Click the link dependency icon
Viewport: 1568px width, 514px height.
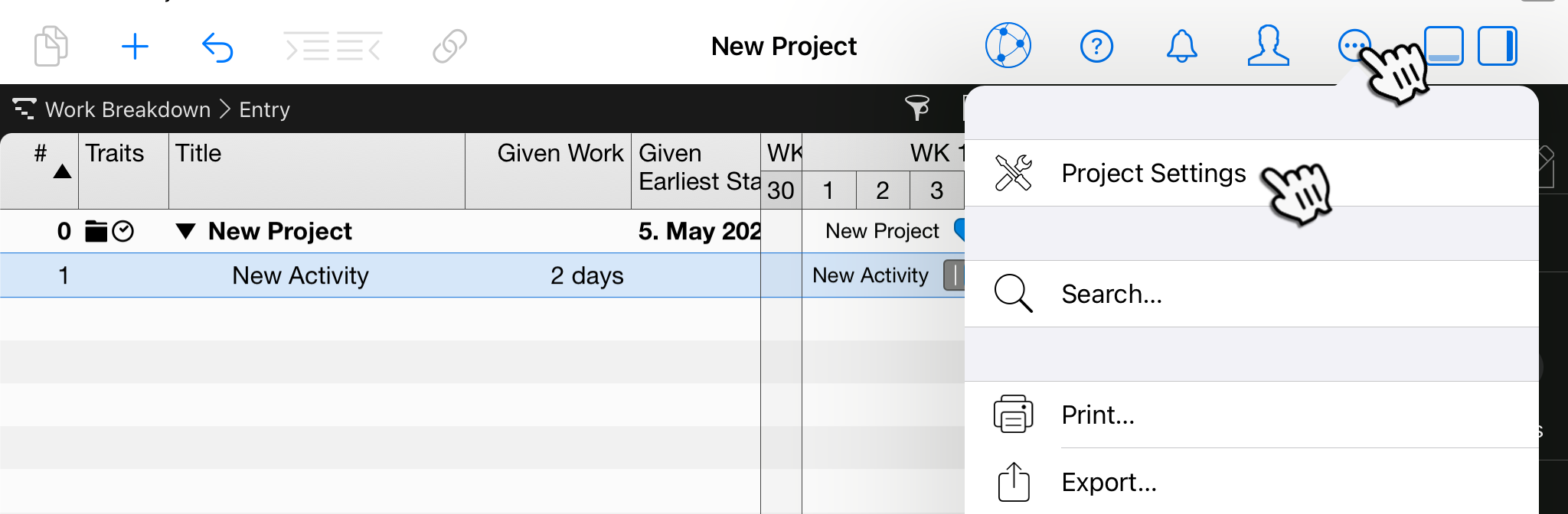(x=448, y=46)
